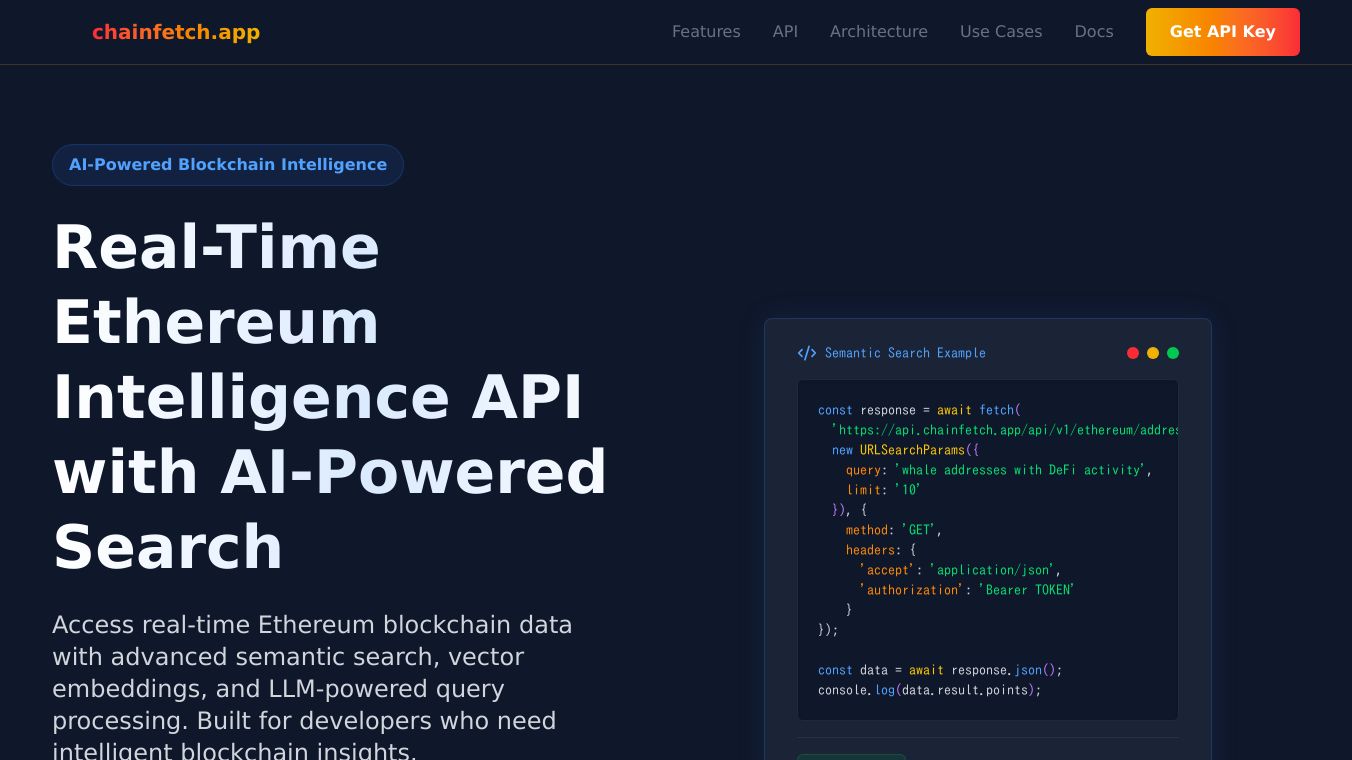Viewport: 1352px width, 760px height.
Task: Click the 'const response = await fetch(' line
Action: 919,410
